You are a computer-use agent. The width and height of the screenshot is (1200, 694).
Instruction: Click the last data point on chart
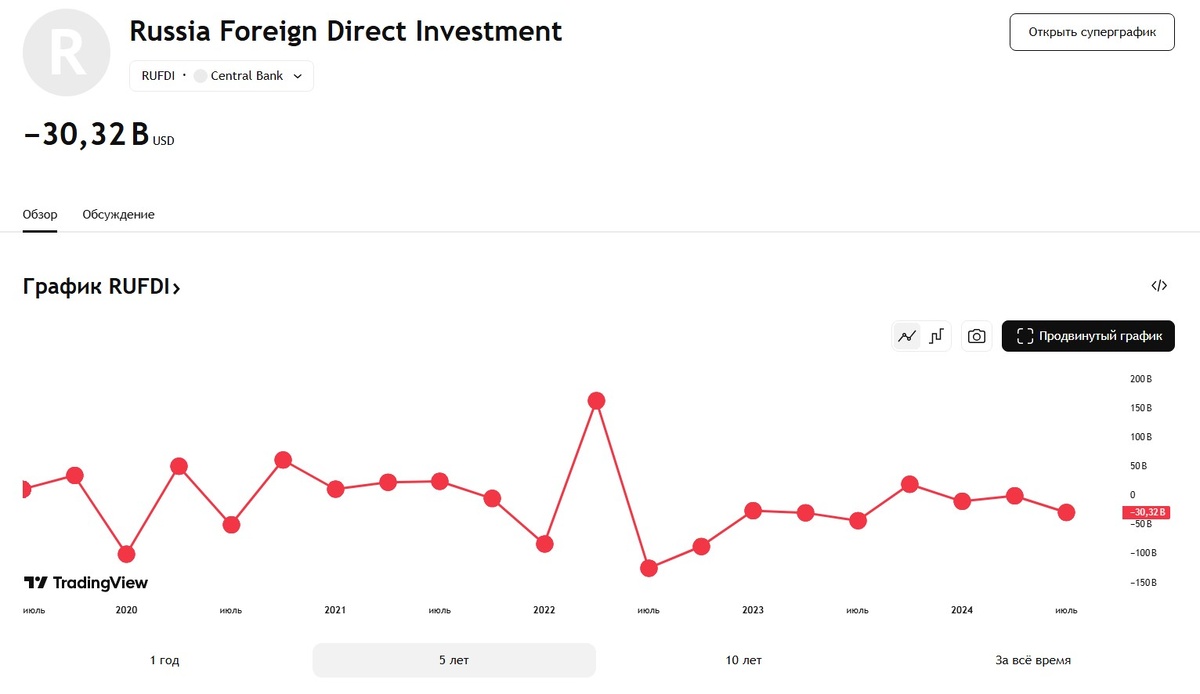[1066, 512]
